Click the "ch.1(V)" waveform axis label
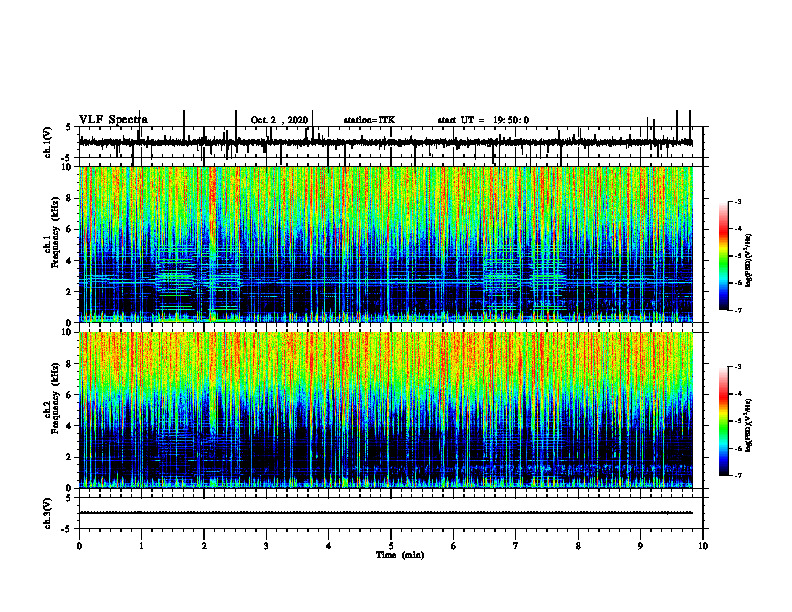Viewport: 792px width, 612px height. pos(48,142)
